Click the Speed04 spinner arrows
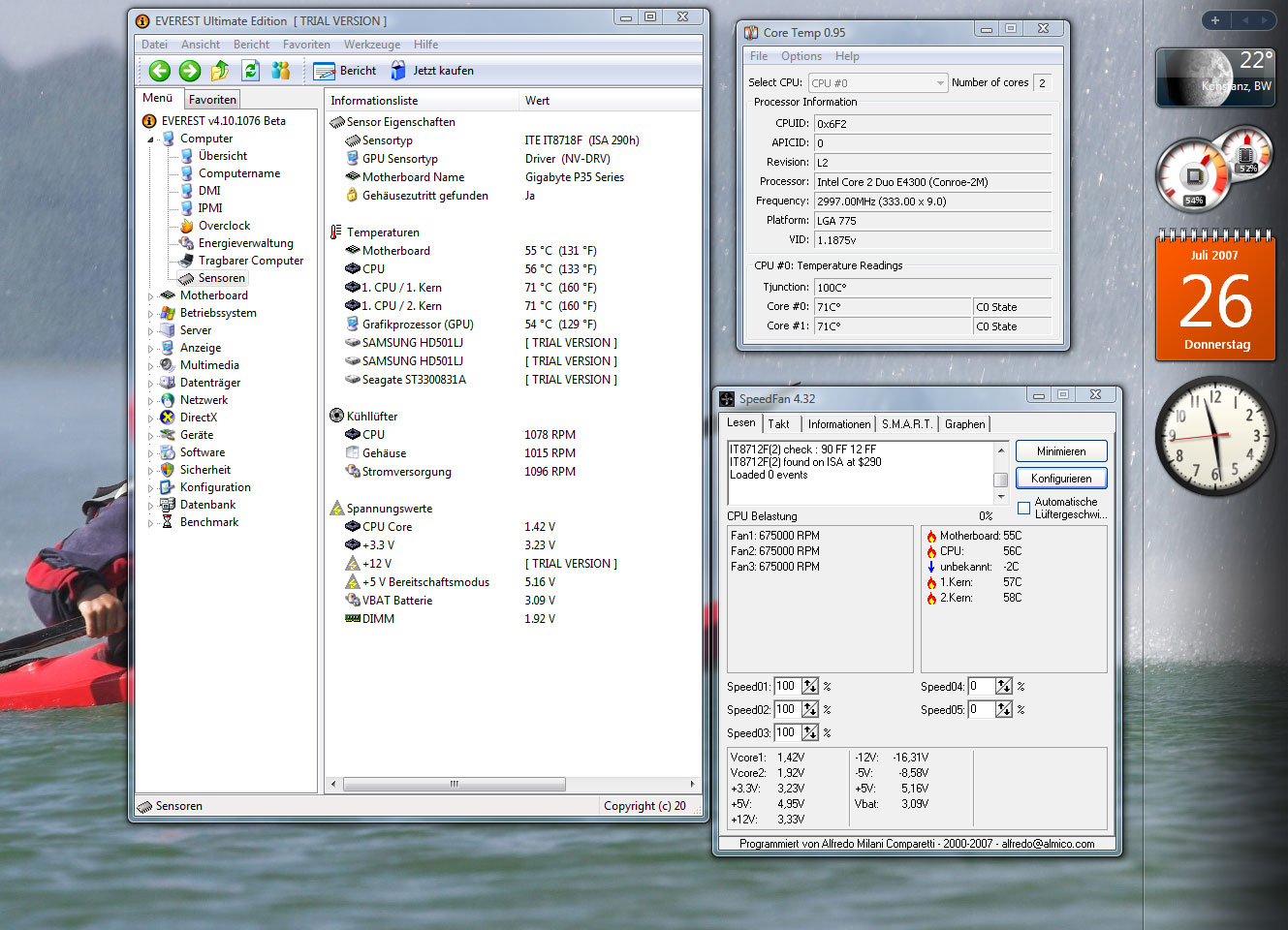1288x930 pixels. tap(1004, 687)
